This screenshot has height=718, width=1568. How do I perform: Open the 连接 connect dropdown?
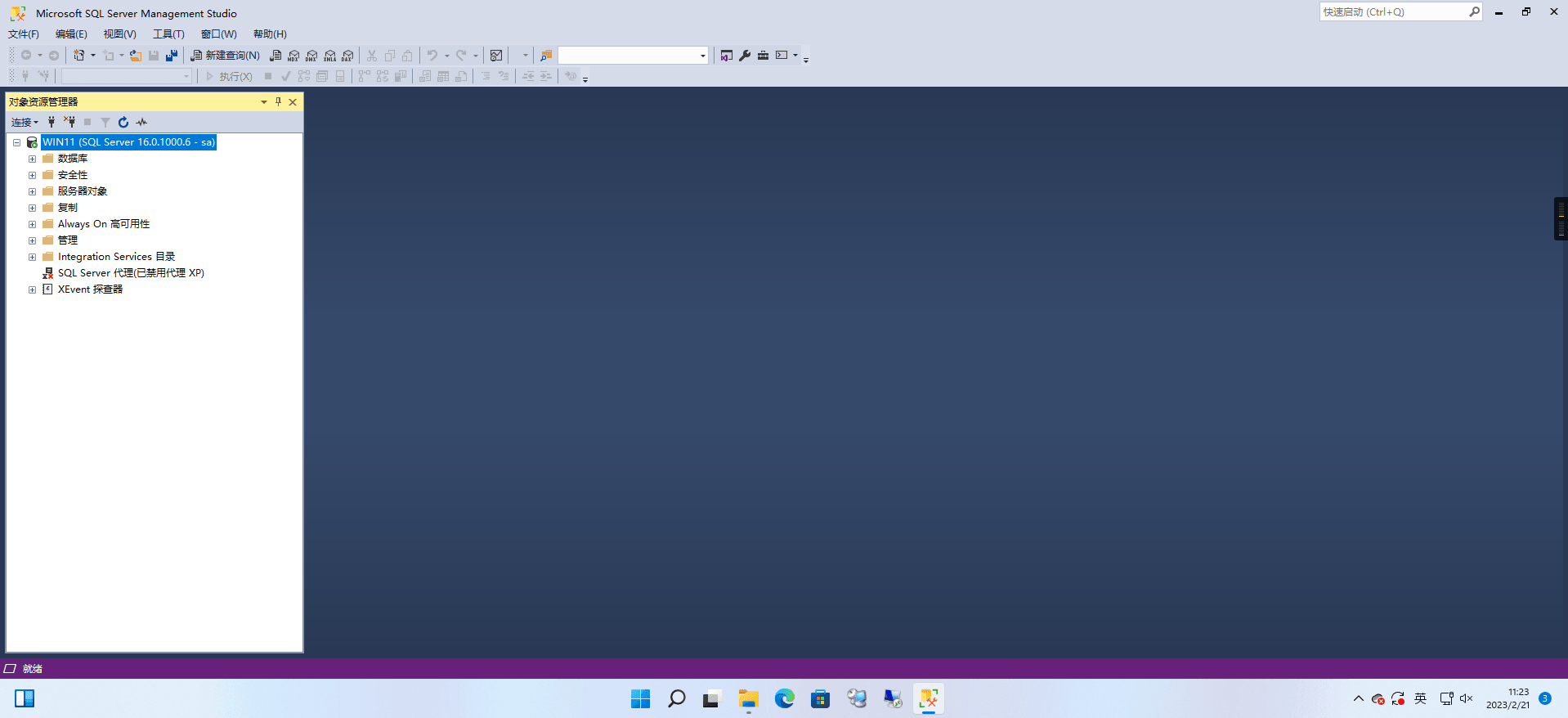click(25, 122)
